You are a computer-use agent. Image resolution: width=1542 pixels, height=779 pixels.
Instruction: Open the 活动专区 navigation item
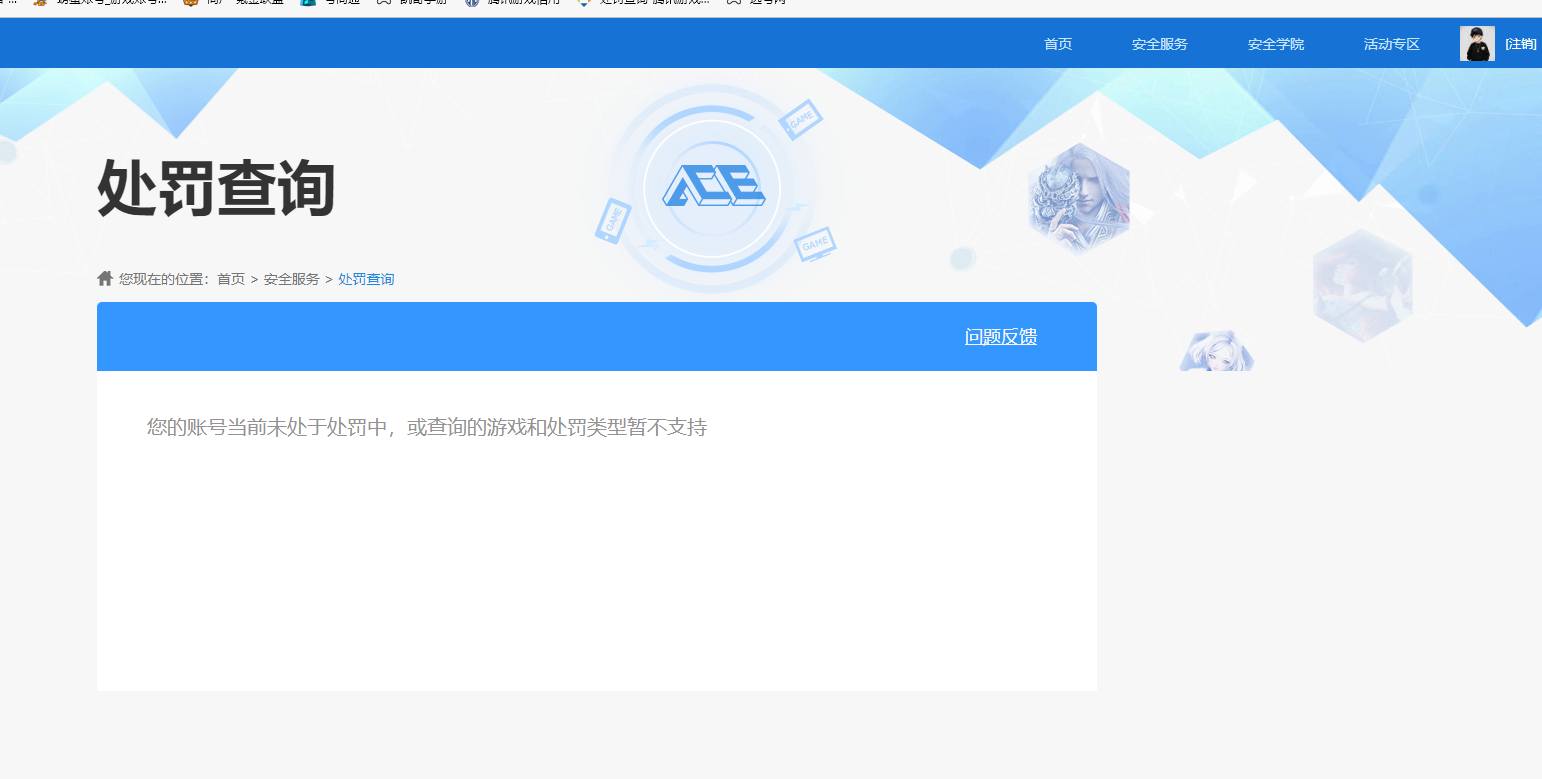[x=1390, y=43]
